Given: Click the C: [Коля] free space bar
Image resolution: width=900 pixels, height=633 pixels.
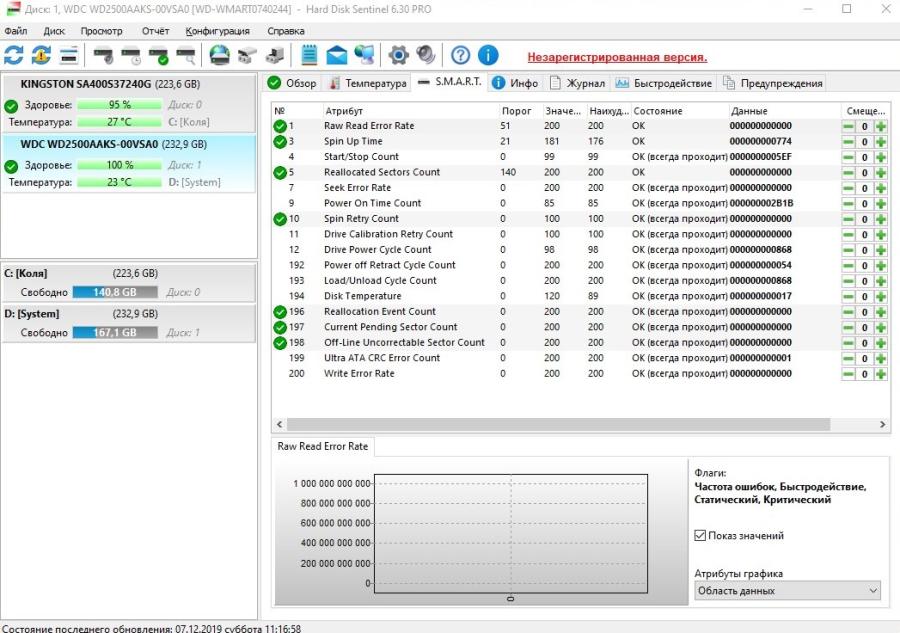Looking at the screenshot, I should pyautogui.click(x=115, y=292).
